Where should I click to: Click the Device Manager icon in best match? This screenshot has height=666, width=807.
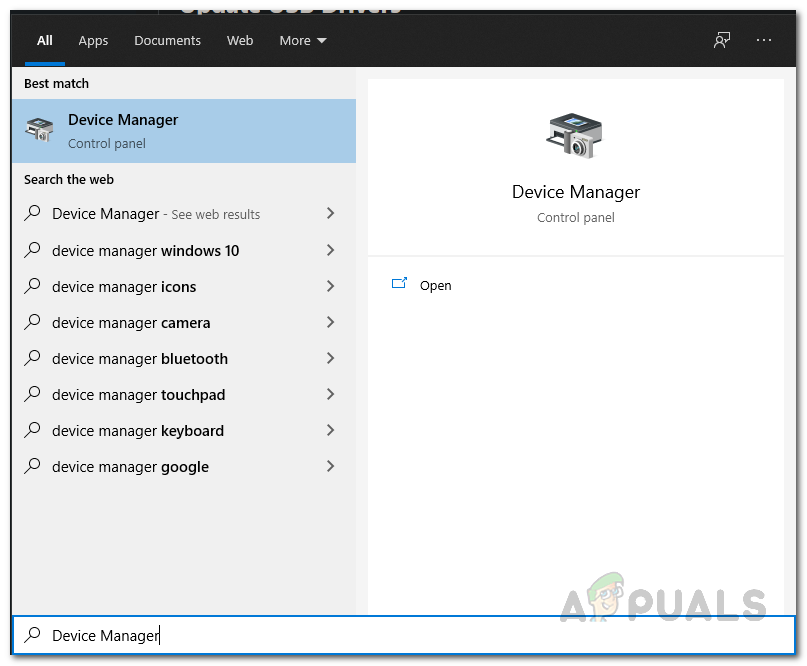[39, 130]
